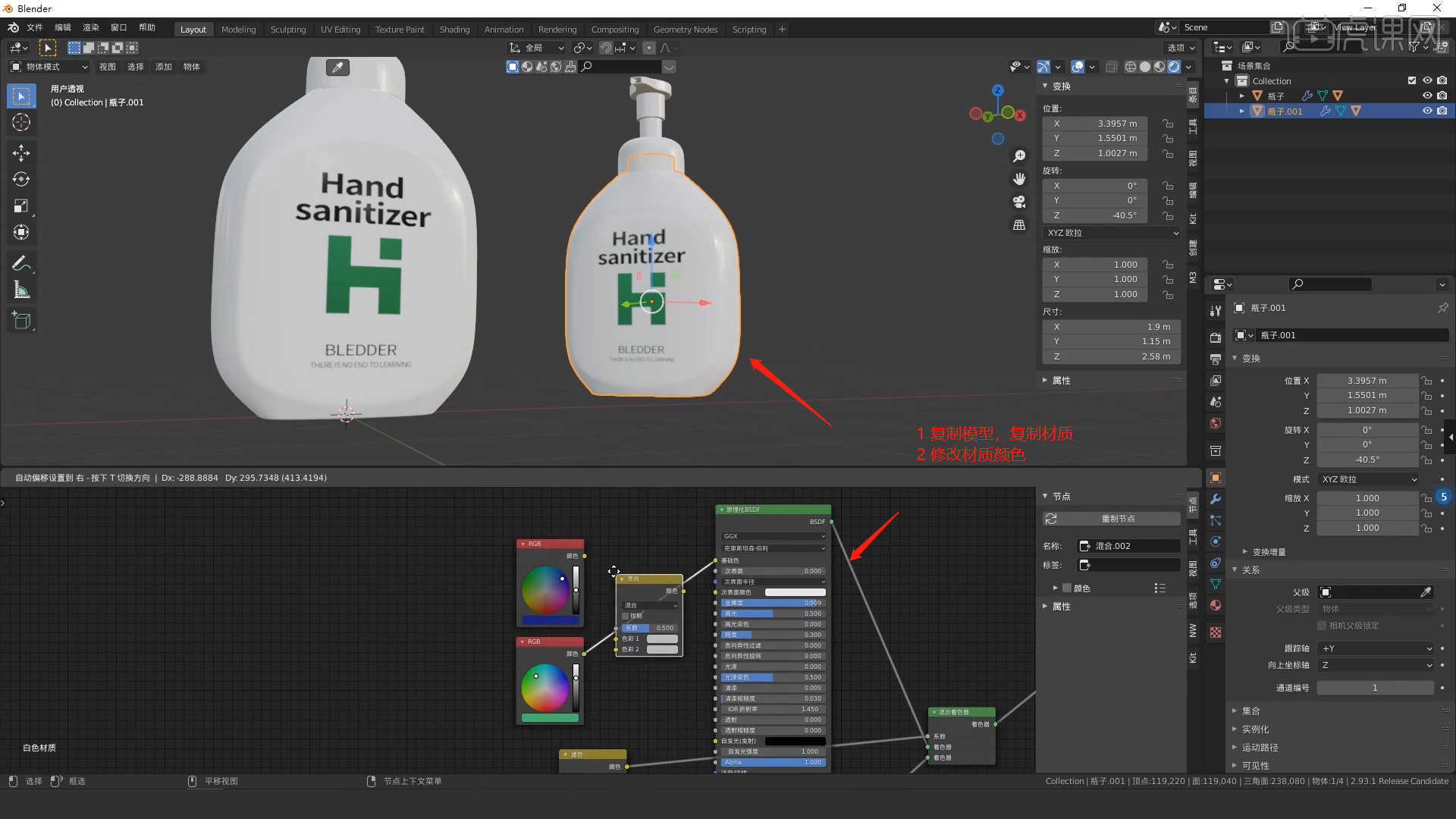Open the 渲染 render menu
The height and width of the screenshot is (819, 1456).
tap(91, 27)
